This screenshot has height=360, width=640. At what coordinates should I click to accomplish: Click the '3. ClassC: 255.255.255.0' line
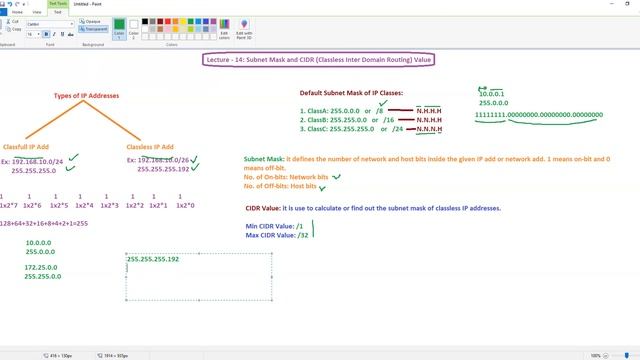[351, 129]
